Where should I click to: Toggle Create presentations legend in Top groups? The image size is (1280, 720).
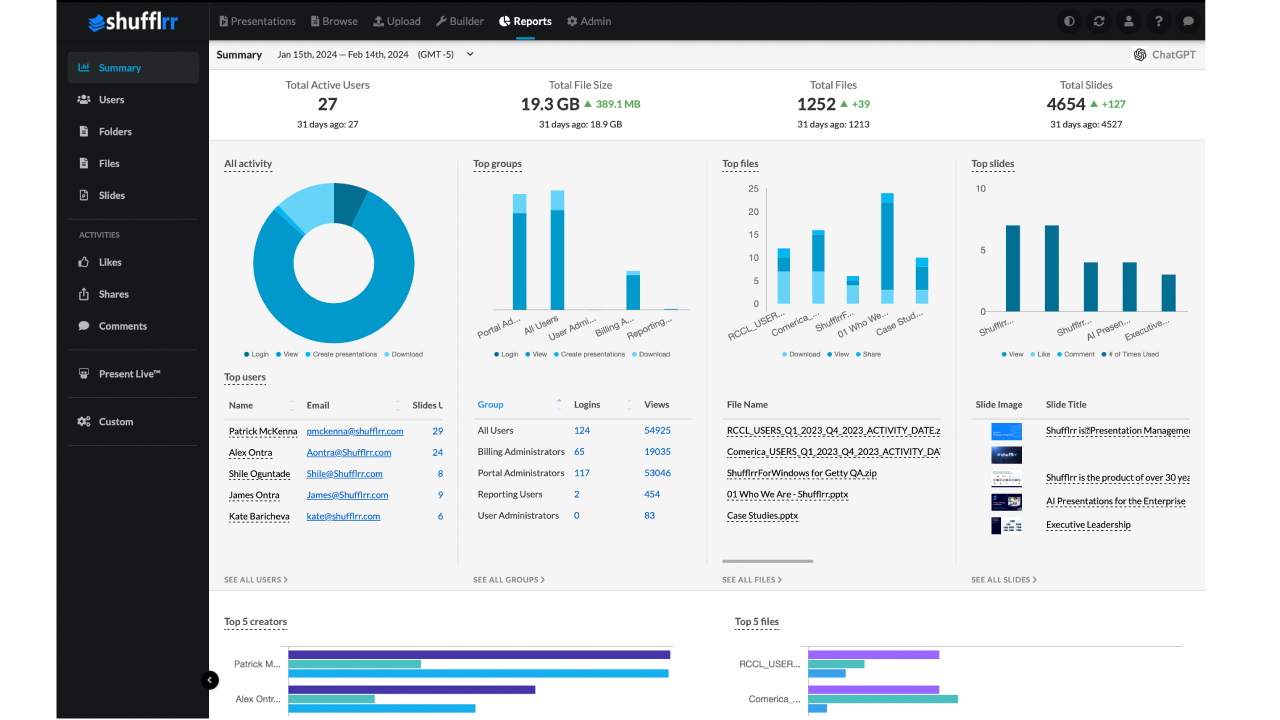pyautogui.click(x=590, y=354)
